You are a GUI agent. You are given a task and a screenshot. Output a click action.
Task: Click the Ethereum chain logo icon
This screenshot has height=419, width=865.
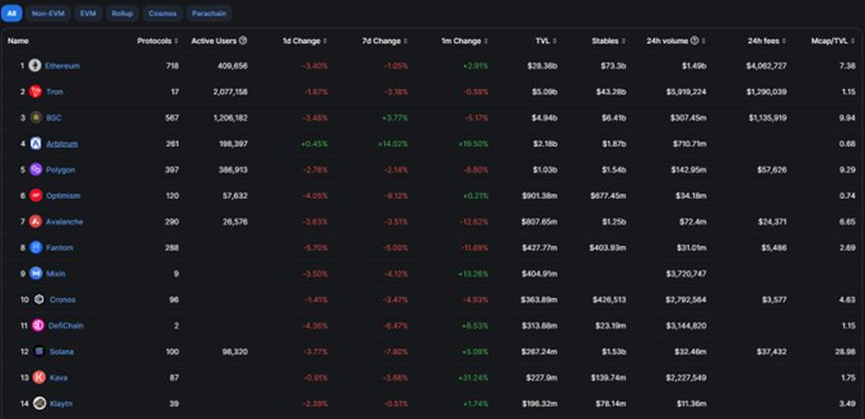coord(36,66)
